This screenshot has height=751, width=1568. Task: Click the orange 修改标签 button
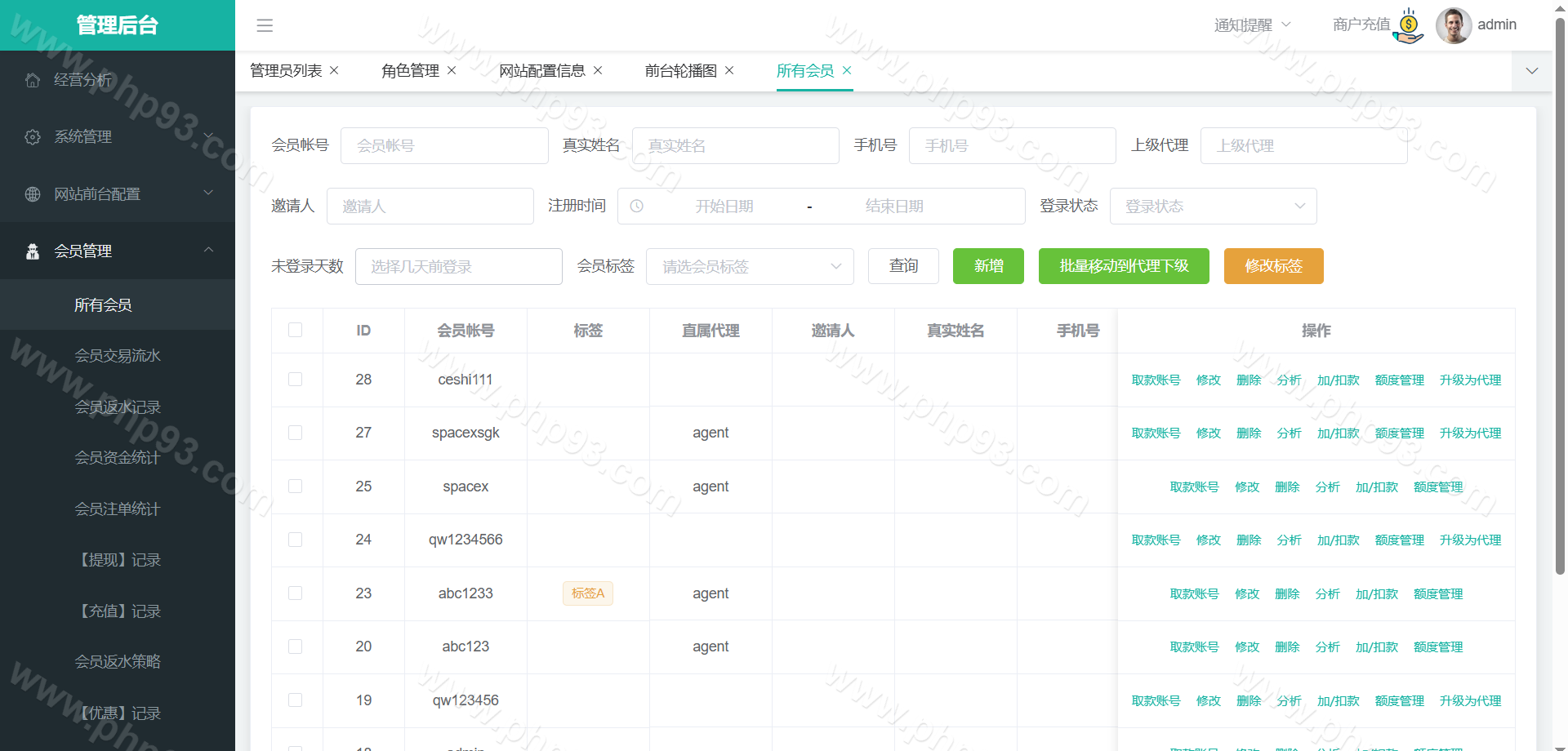[1273, 266]
